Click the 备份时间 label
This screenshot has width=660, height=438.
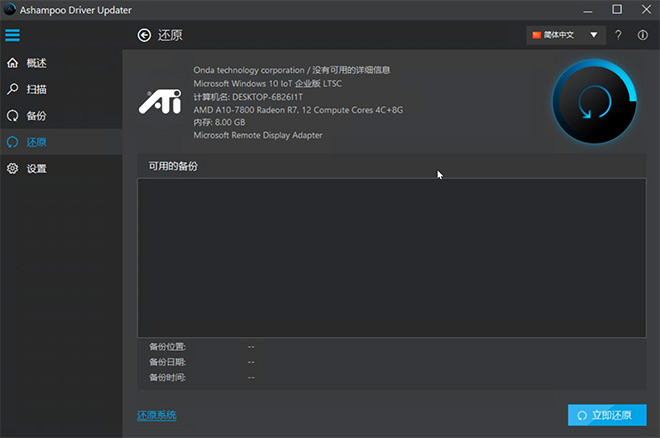[168, 377]
